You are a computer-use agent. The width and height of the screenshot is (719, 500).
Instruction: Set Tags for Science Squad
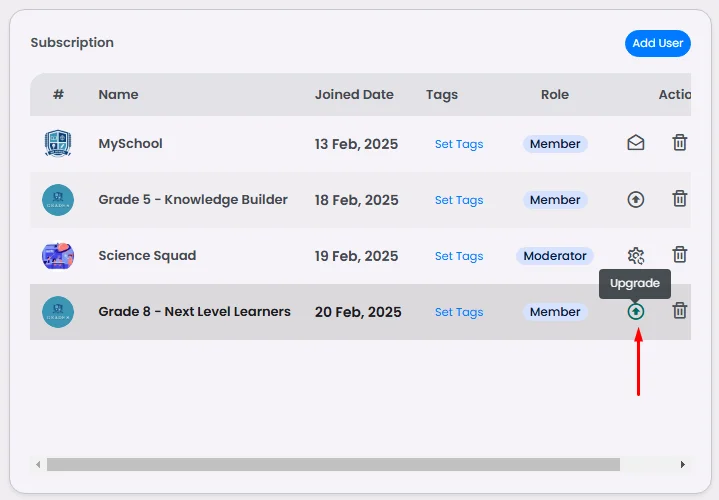[x=459, y=256]
